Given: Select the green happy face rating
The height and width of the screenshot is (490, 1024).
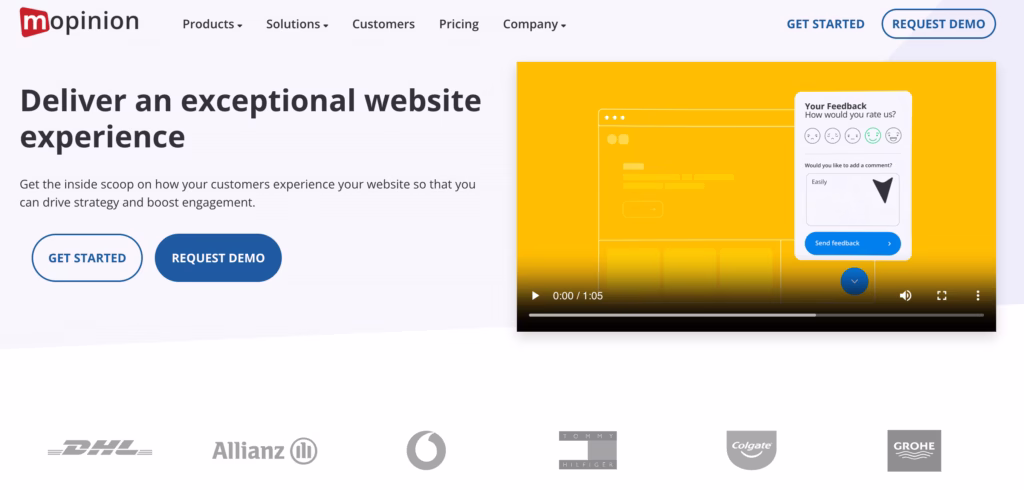Looking at the screenshot, I should 873,136.
